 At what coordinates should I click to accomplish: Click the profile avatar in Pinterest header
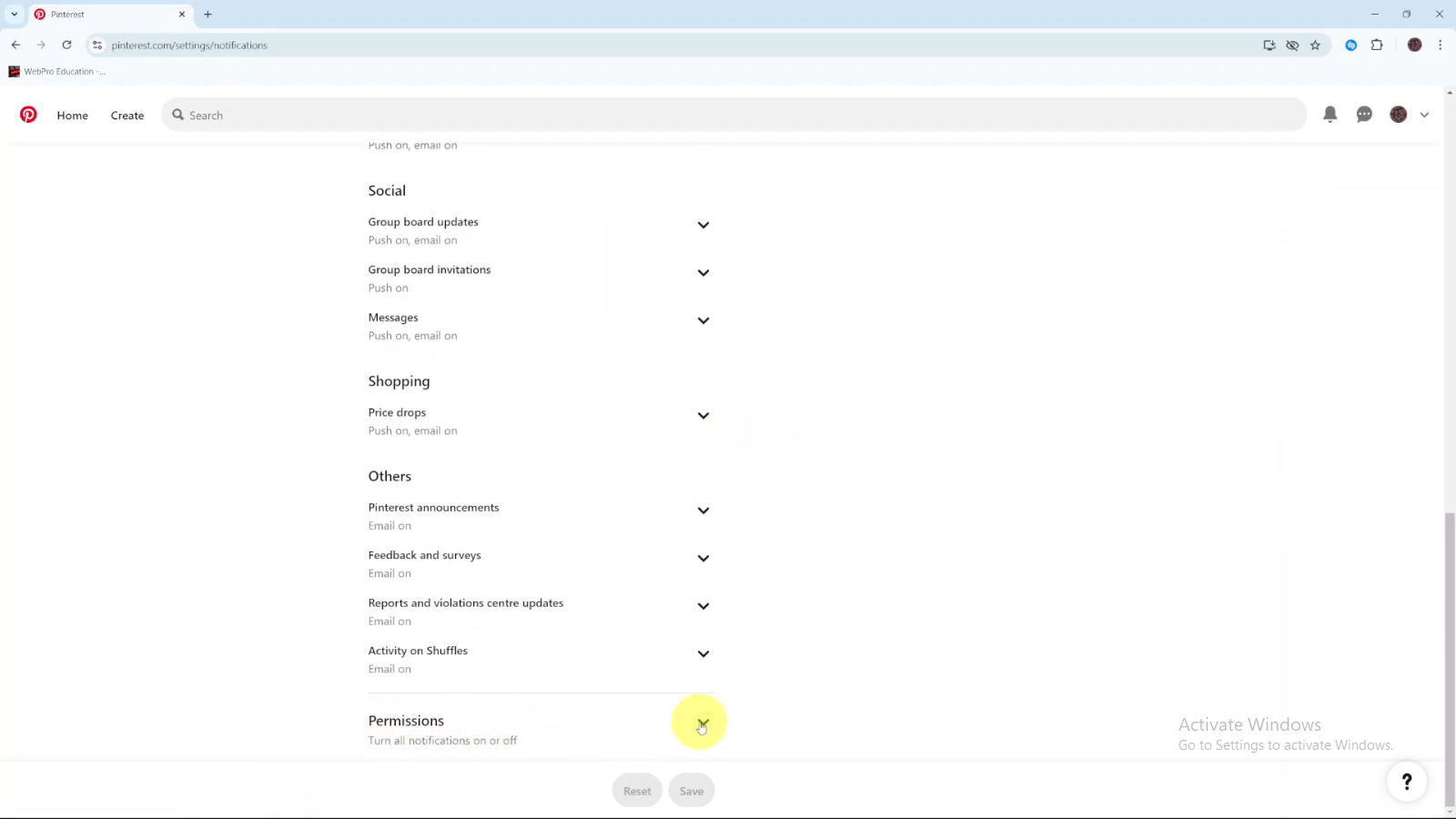coord(1399,115)
